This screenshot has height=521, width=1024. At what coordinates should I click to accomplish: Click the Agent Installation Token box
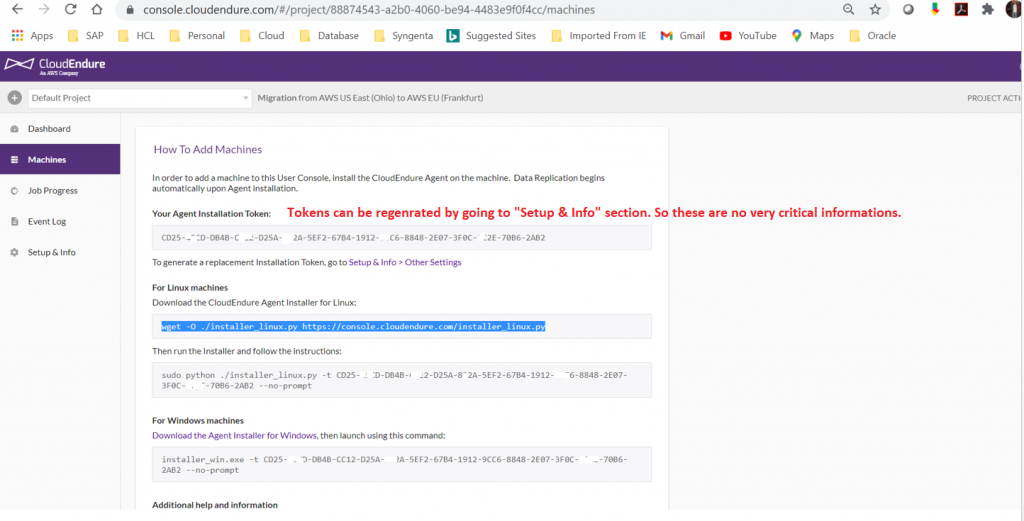click(402, 238)
